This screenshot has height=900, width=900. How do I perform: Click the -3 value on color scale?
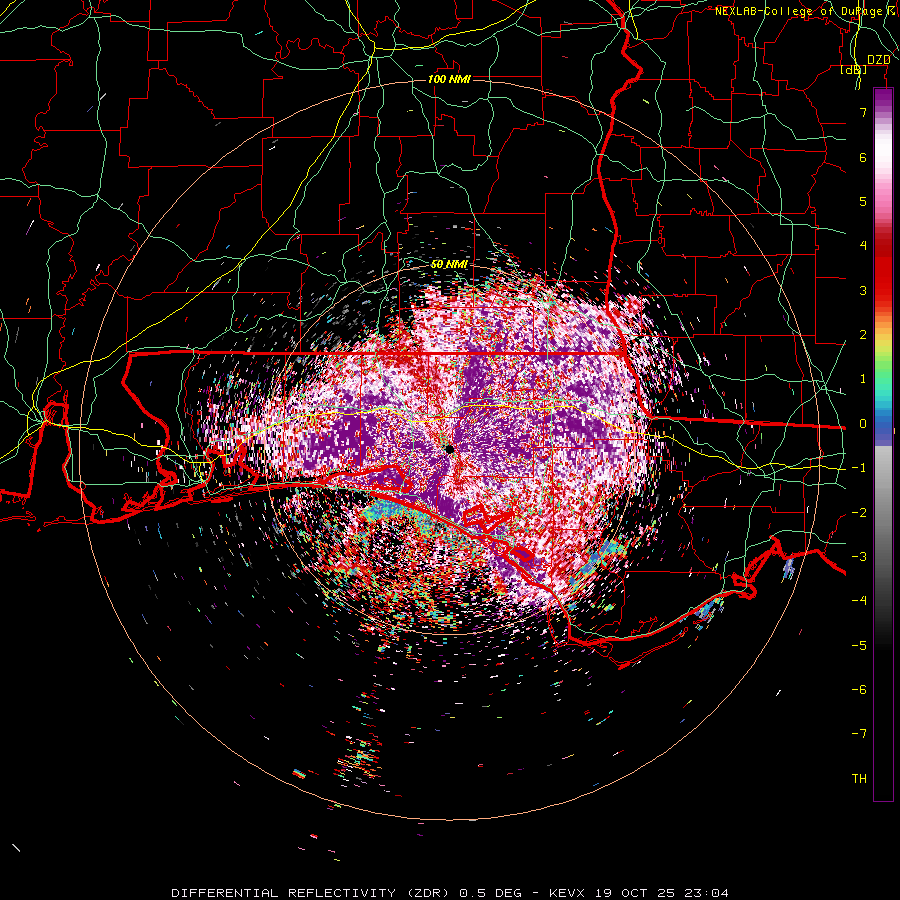point(859,557)
